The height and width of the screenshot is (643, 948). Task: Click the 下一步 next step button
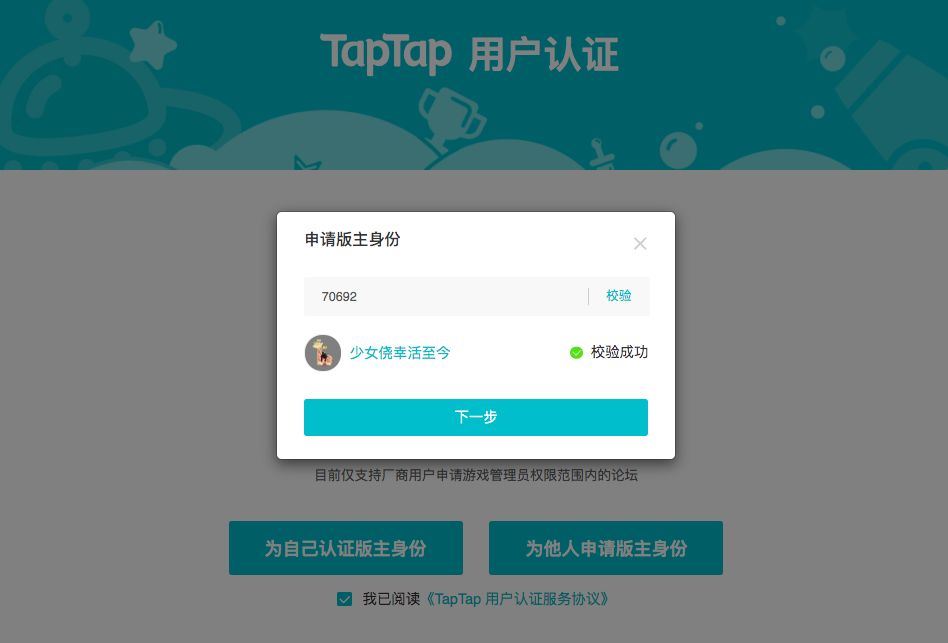point(476,417)
